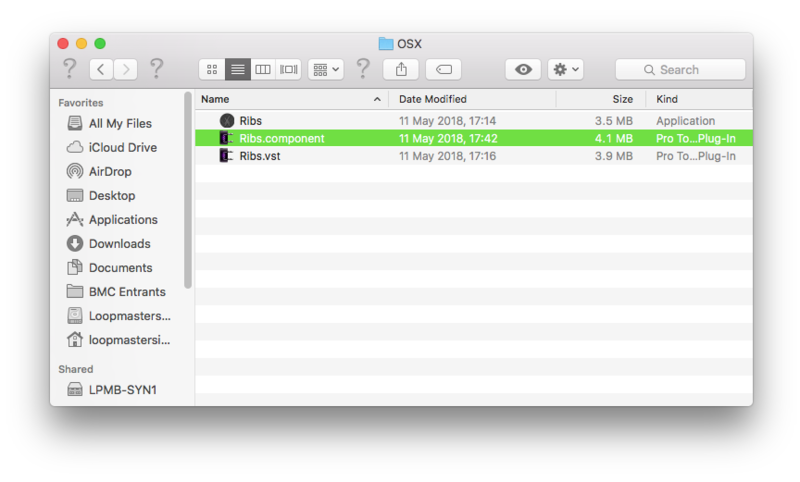Open the arrange items dropdown
800x482 pixels.
tap(326, 69)
